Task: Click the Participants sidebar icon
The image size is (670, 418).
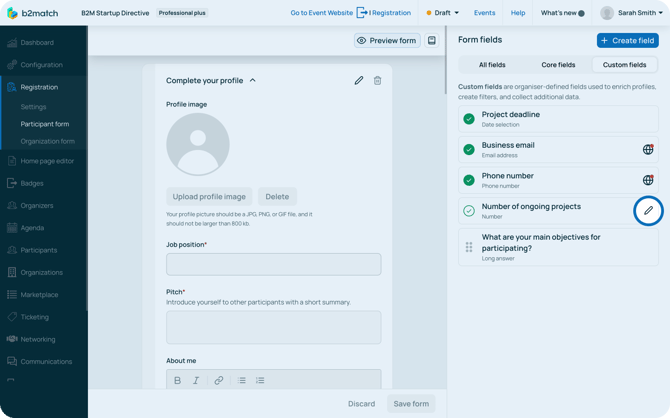Action: click(x=12, y=250)
